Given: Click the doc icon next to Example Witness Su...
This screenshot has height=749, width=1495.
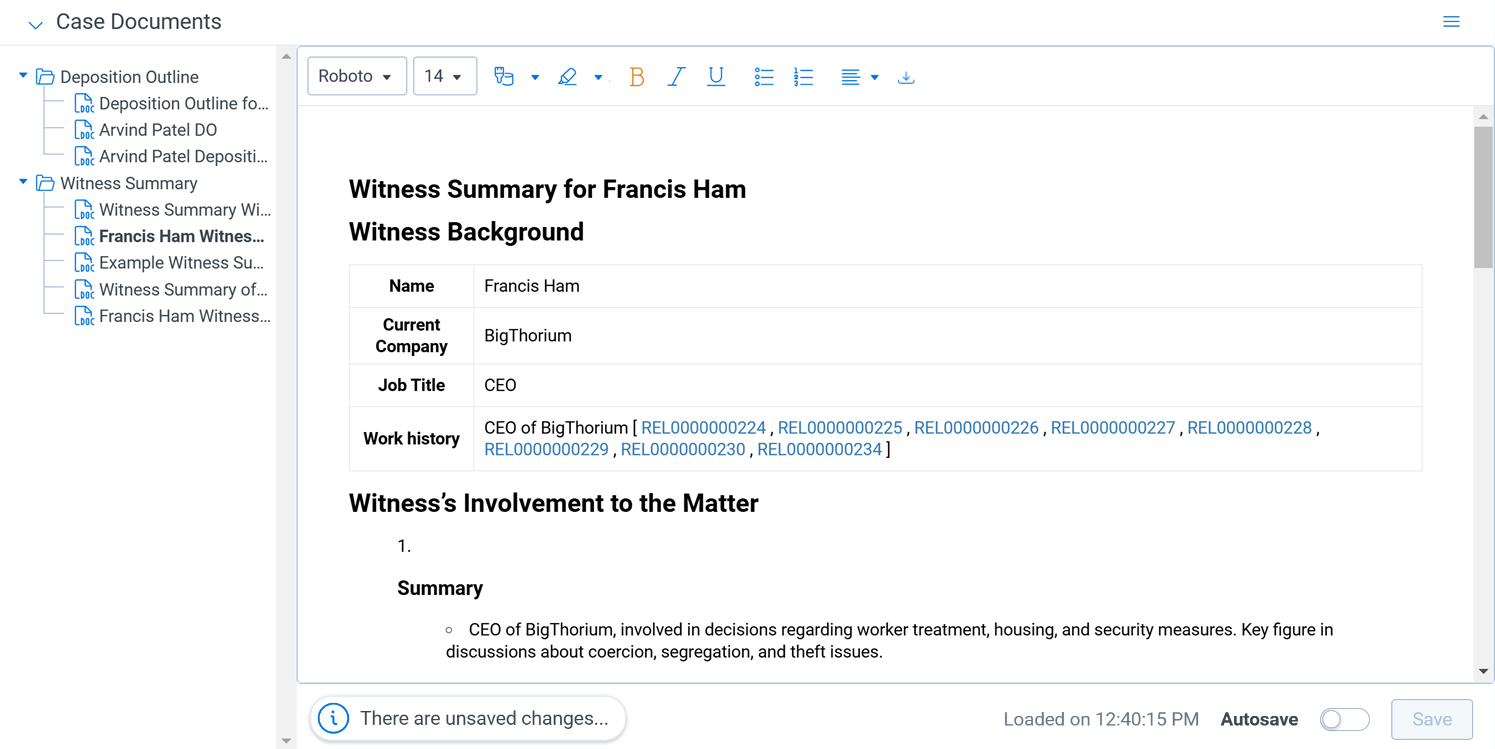Looking at the screenshot, I should click(84, 263).
